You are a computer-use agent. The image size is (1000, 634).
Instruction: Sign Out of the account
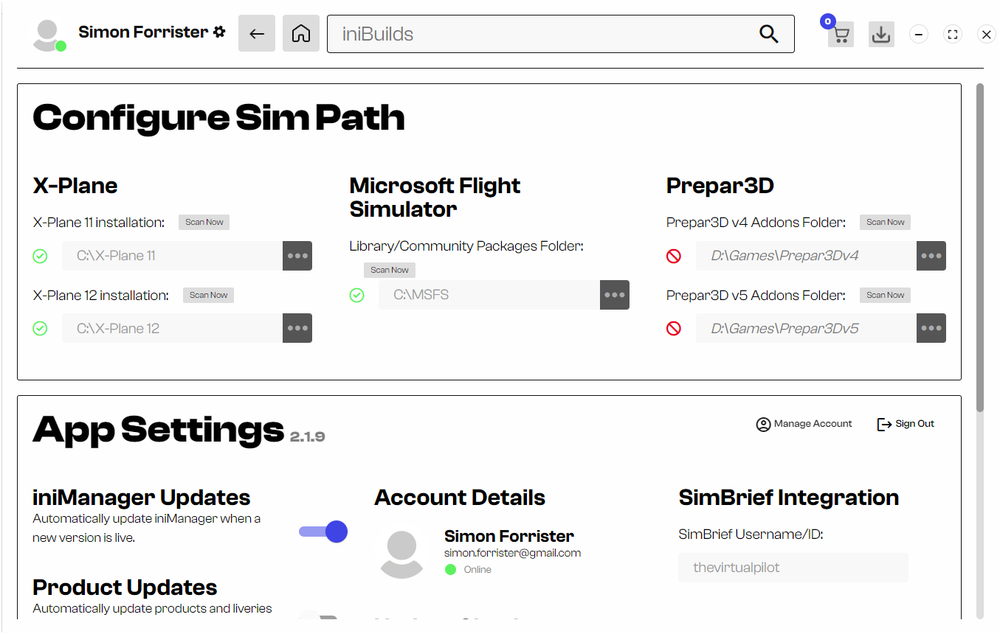tap(905, 424)
